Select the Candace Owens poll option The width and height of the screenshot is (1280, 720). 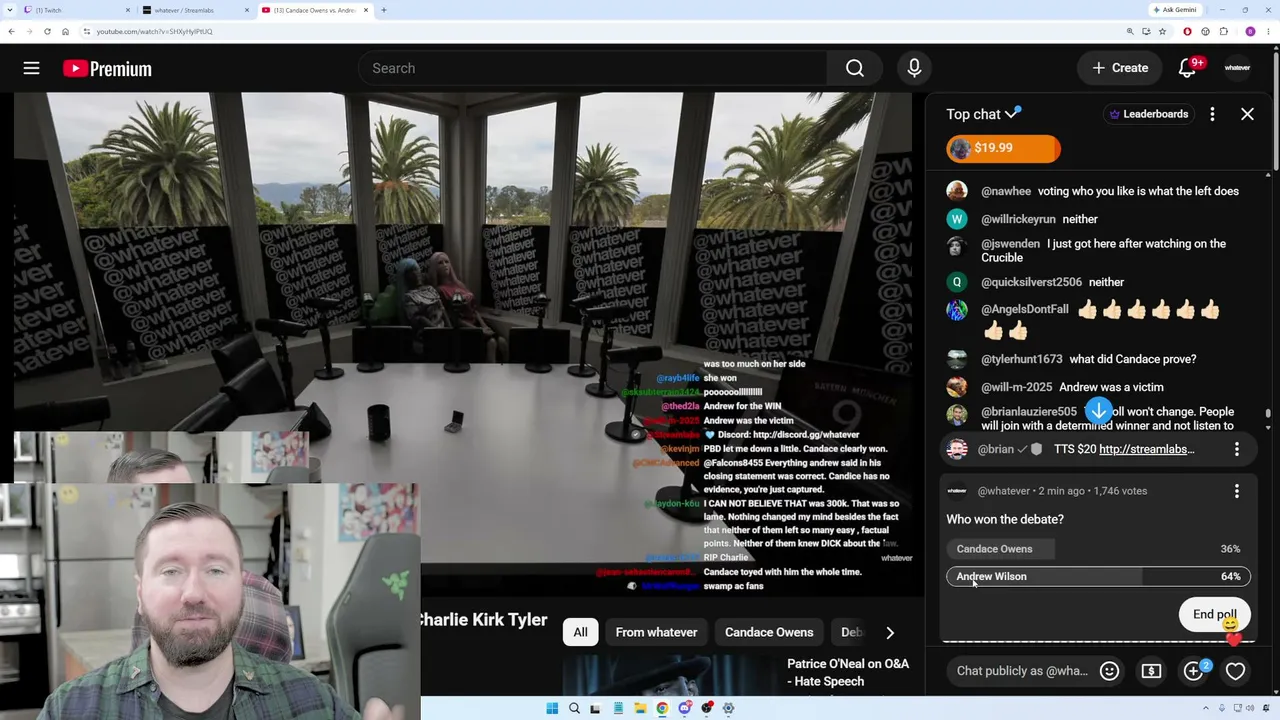(x=1098, y=549)
